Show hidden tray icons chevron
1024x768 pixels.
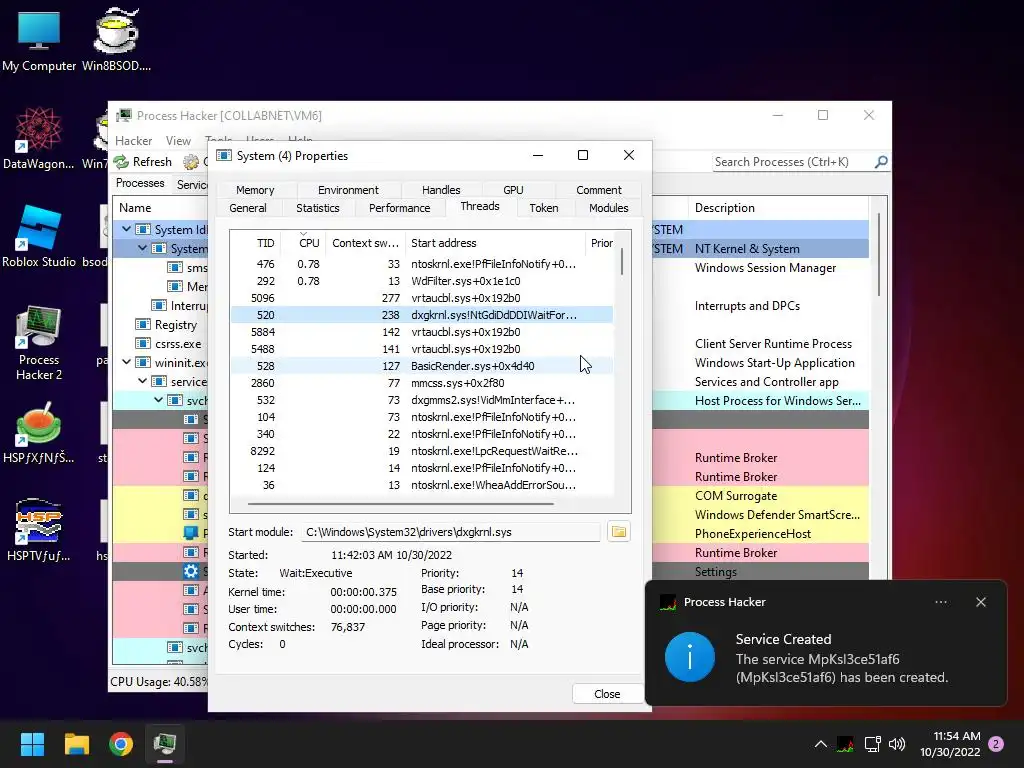tap(821, 744)
